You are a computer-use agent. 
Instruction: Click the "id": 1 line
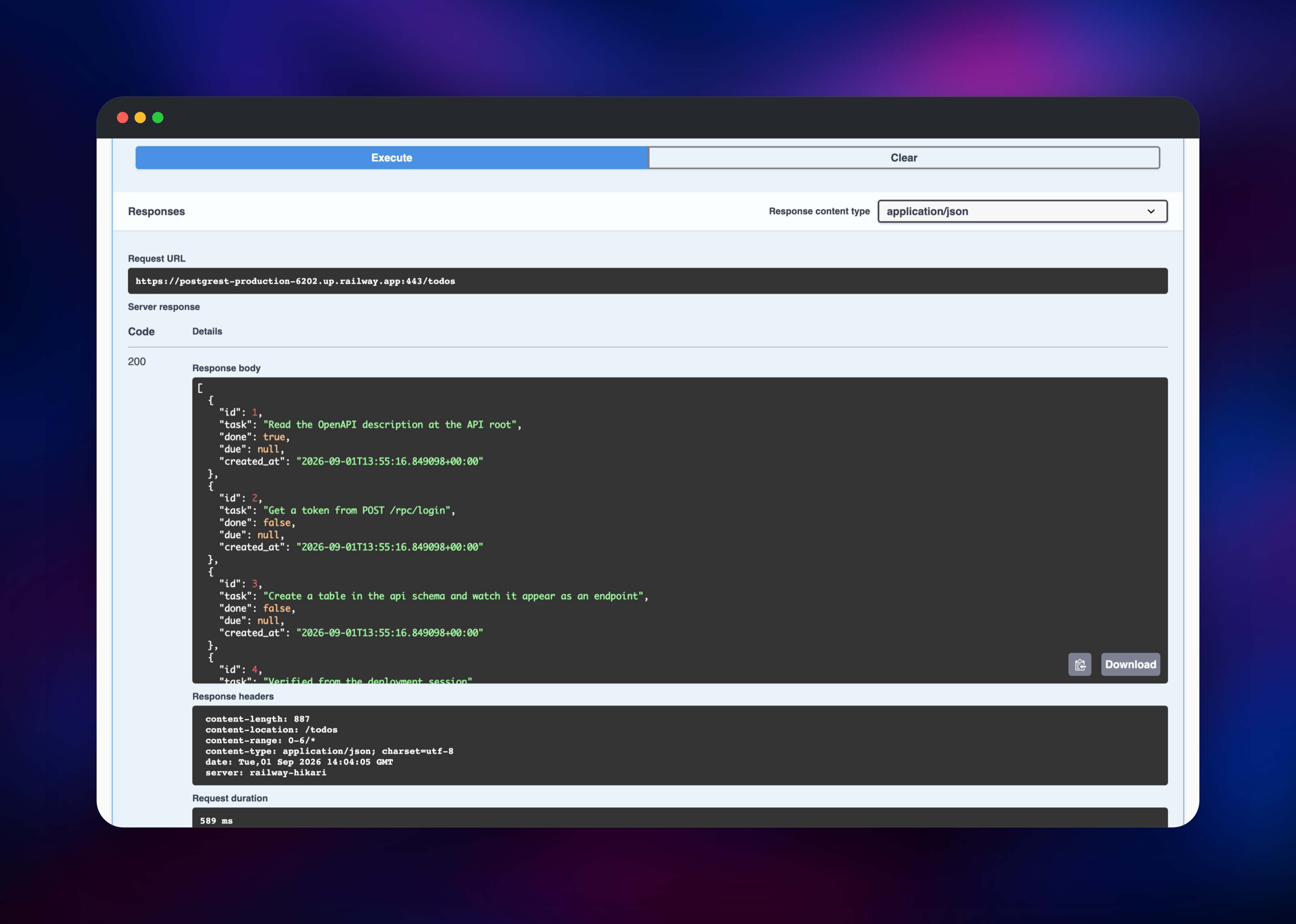coord(241,413)
